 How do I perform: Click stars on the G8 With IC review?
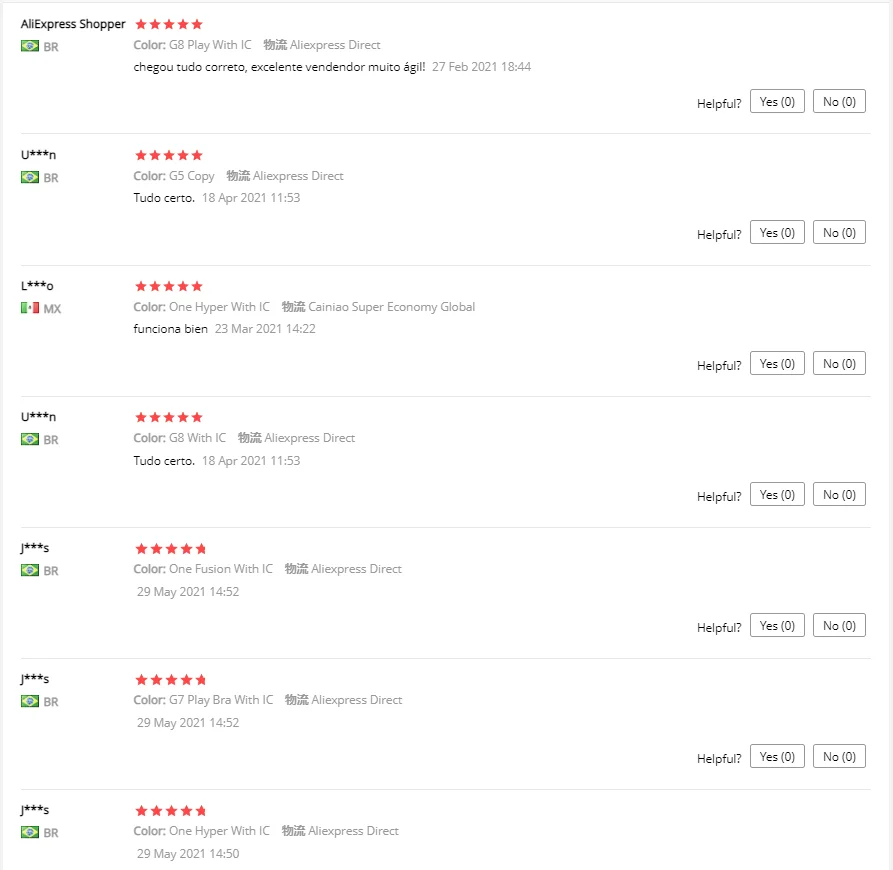point(169,417)
